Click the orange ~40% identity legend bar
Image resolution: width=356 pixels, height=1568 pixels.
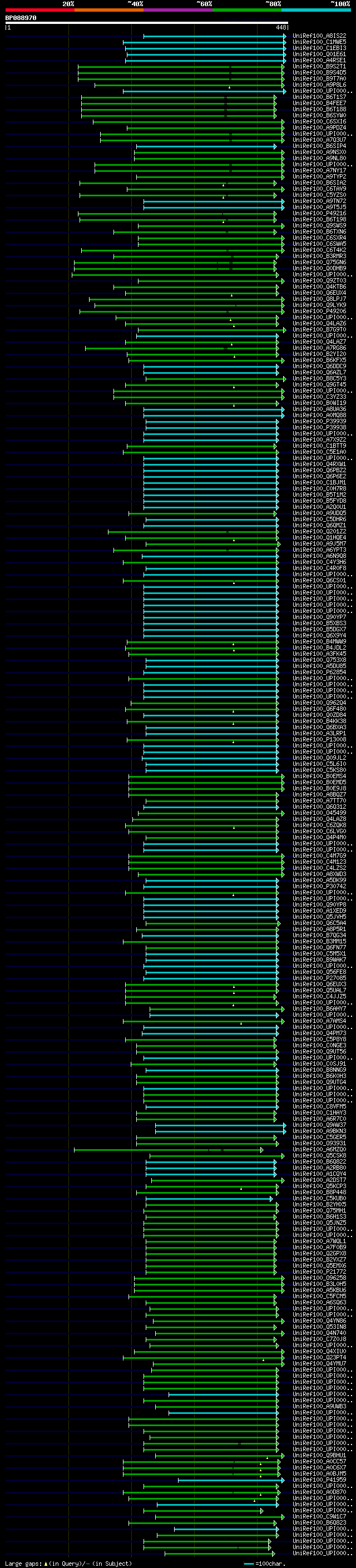109,10
